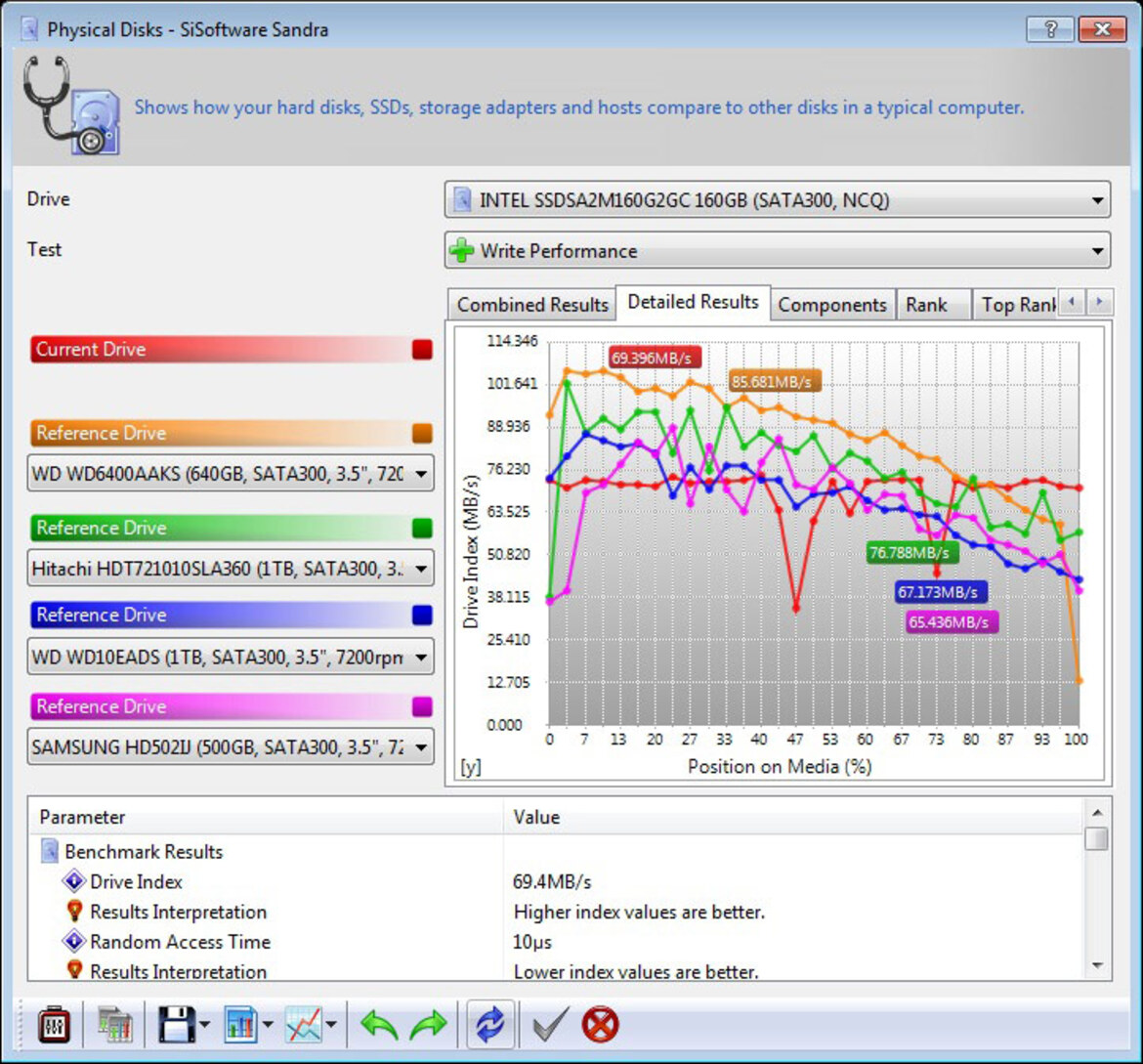
Task: Open the SAMSUNG HD502IJ reference drive dropdown
Action: pos(231,746)
